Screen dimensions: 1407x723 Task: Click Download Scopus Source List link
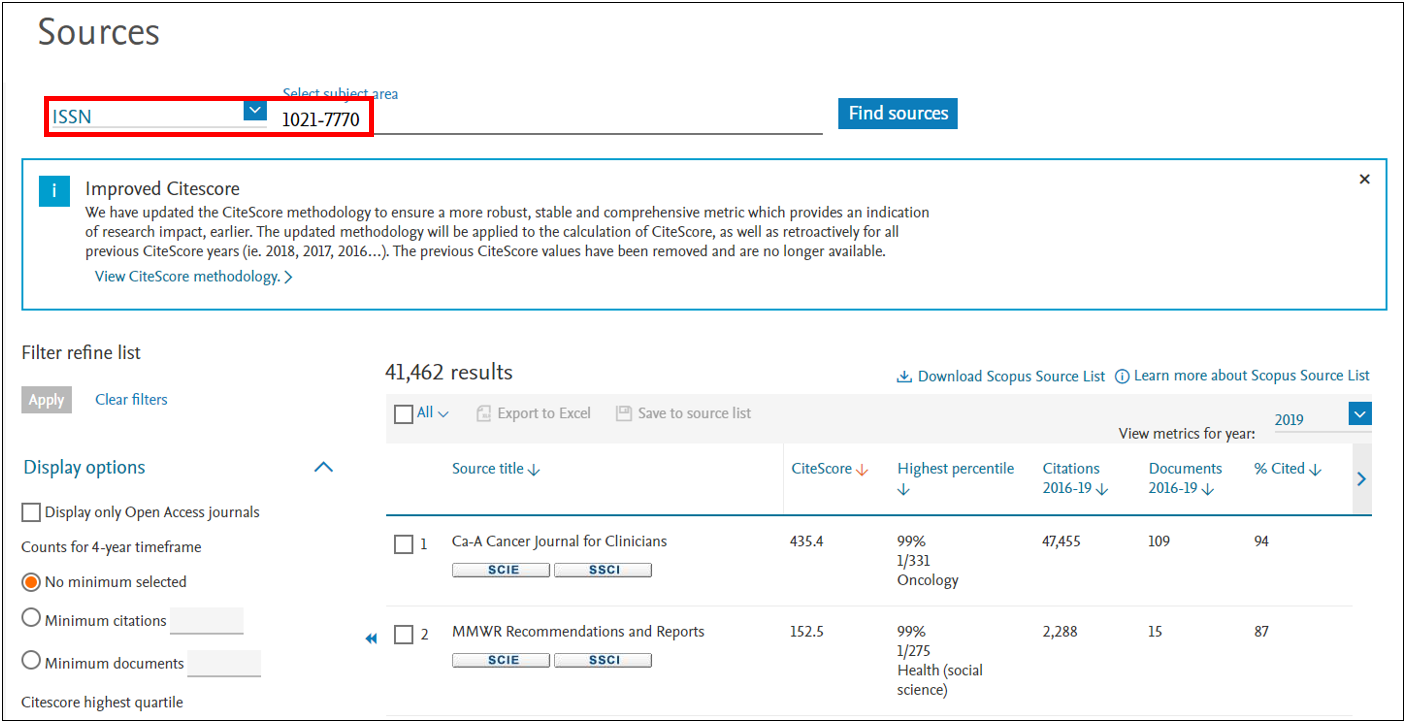(1011, 376)
